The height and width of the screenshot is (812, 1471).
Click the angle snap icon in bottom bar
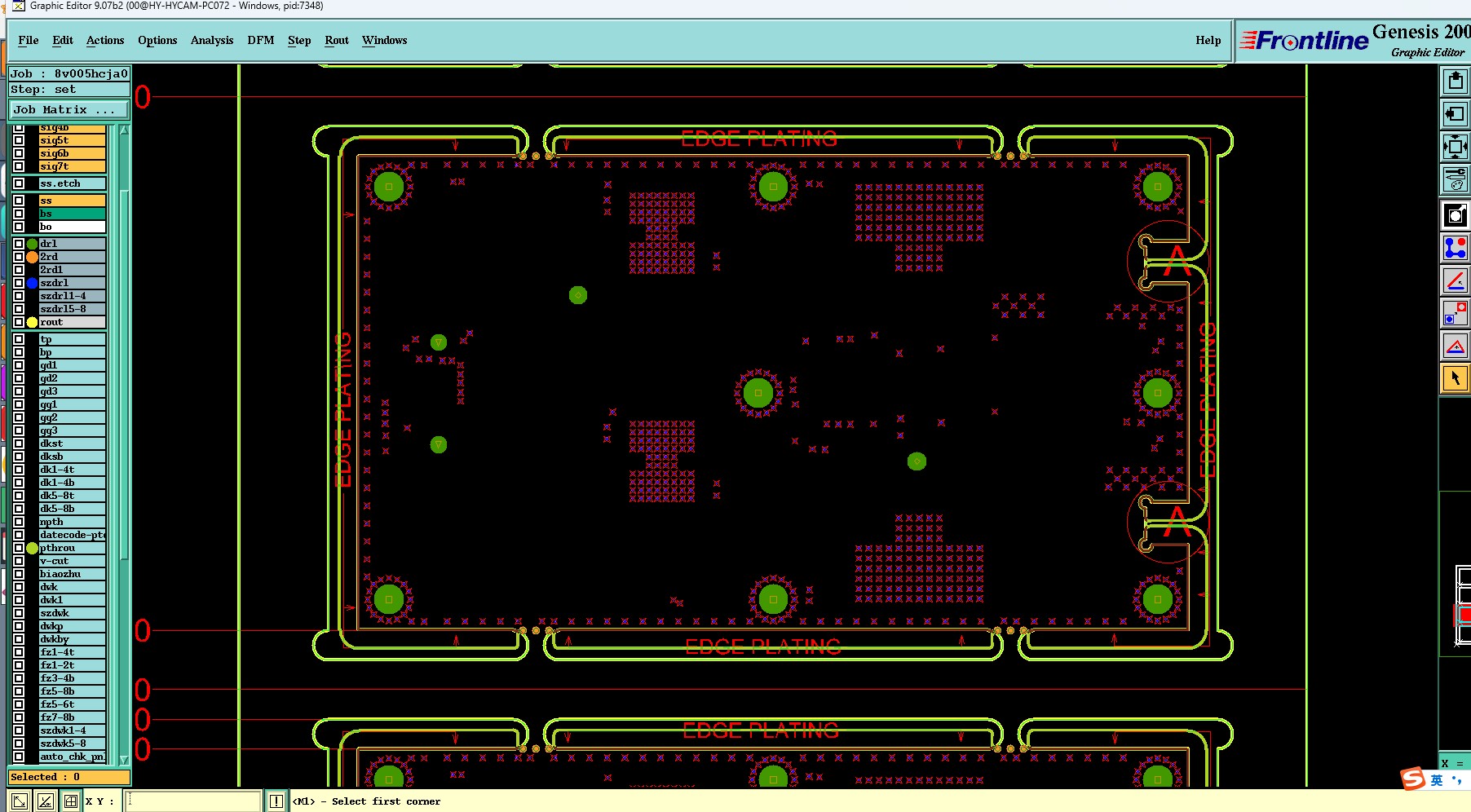click(x=46, y=801)
